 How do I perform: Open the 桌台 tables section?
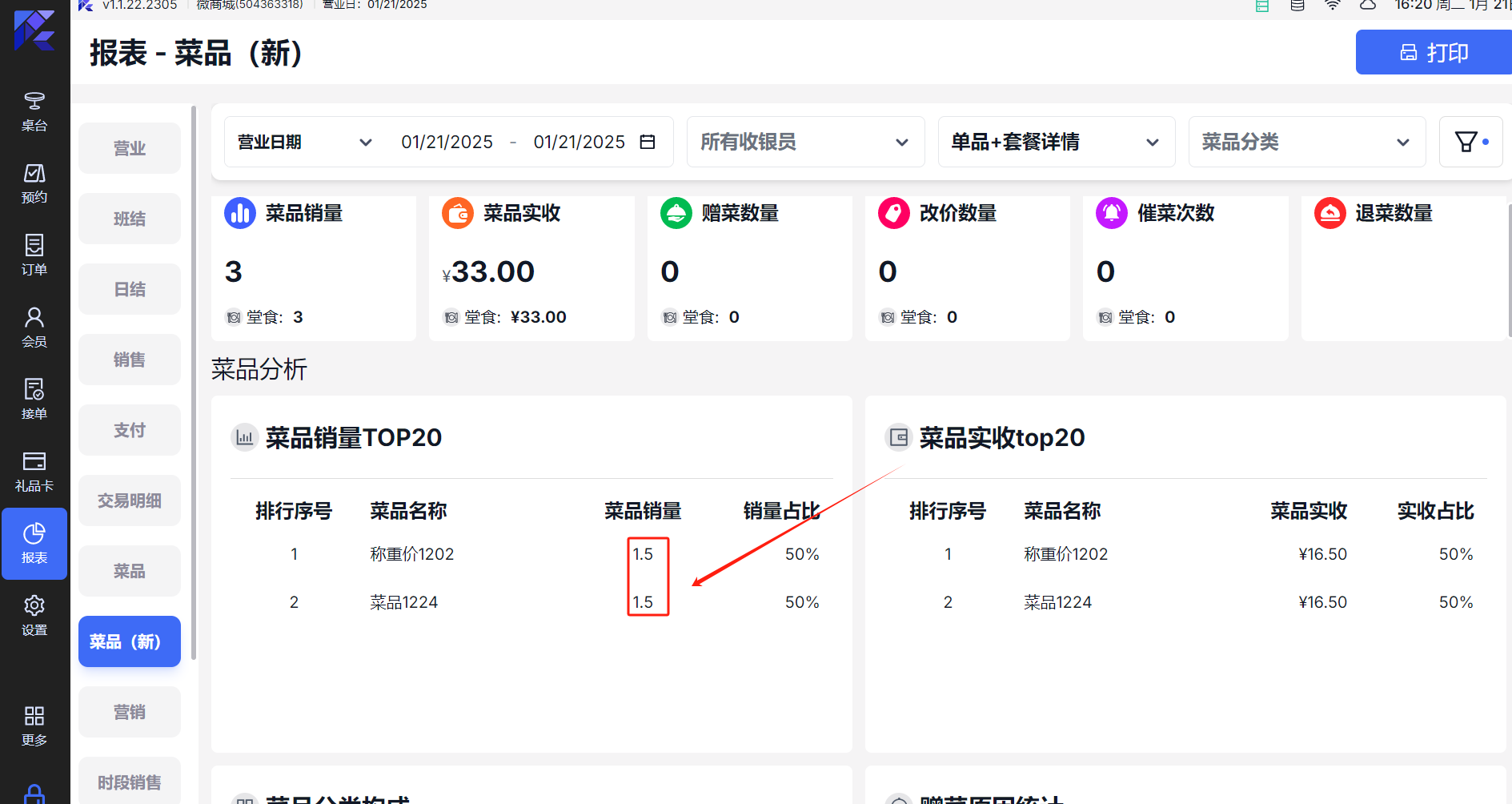point(34,111)
